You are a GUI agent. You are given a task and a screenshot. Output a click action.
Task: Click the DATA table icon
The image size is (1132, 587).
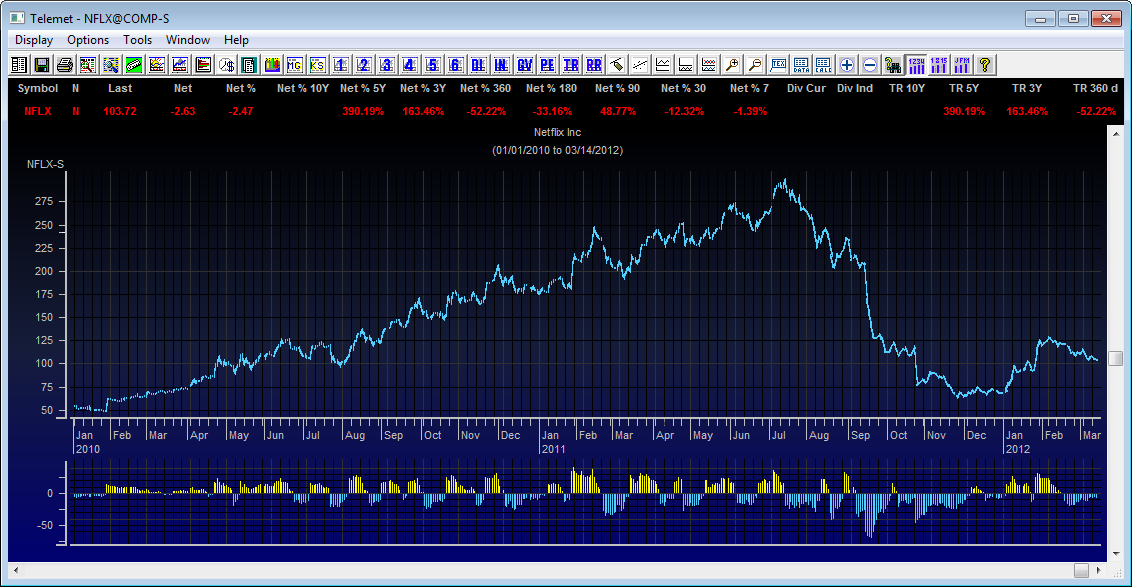(x=801, y=65)
